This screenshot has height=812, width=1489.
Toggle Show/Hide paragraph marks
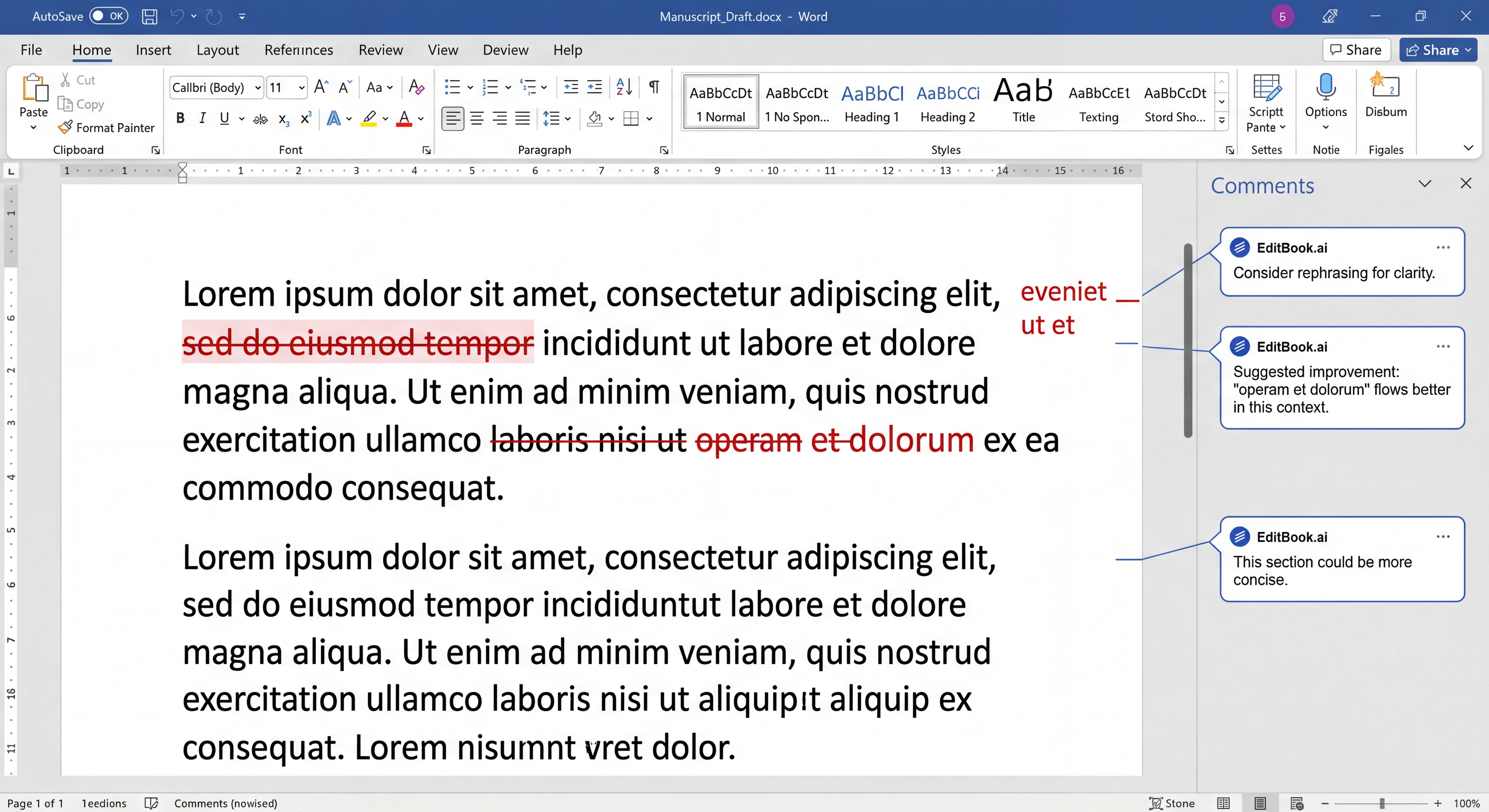654,87
